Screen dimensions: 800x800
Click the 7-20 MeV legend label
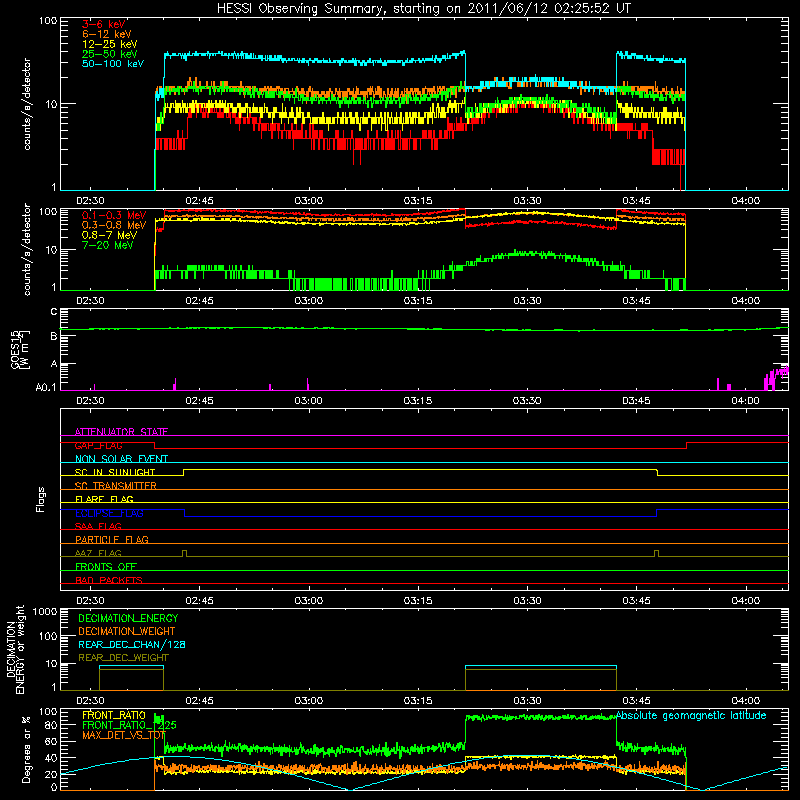coord(108,245)
